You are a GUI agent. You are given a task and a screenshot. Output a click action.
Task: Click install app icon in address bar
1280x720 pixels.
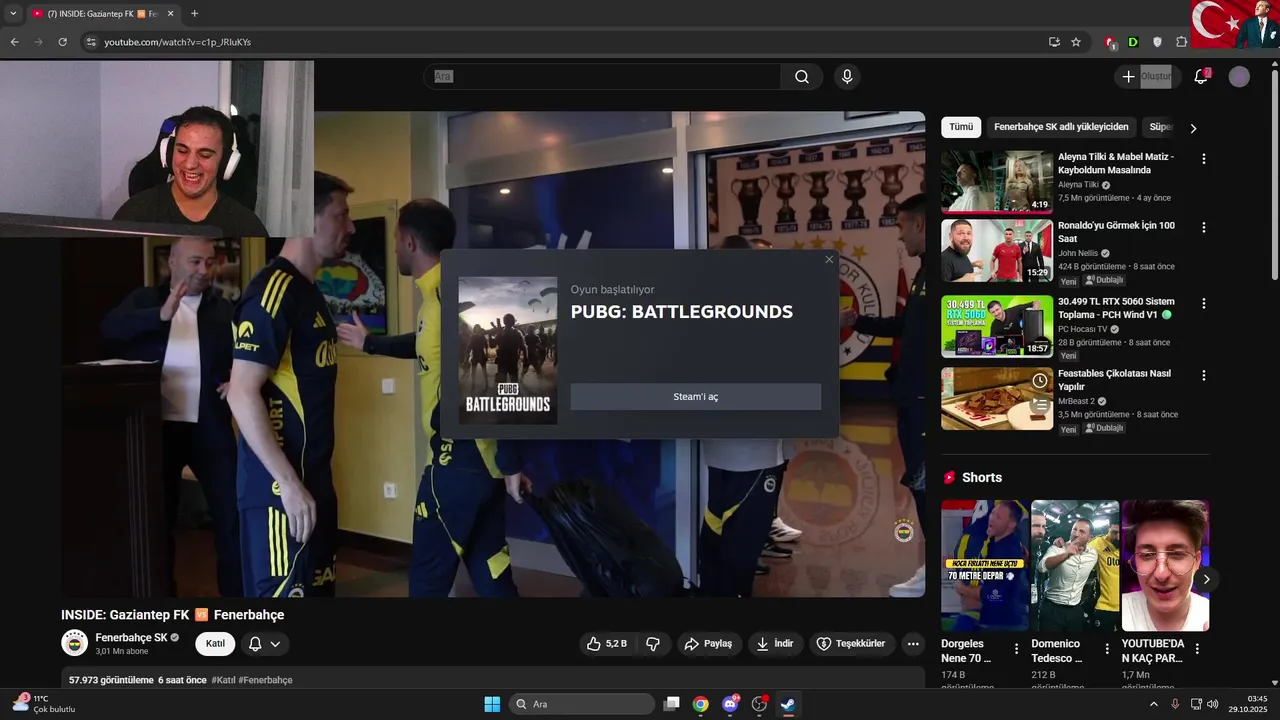click(1054, 42)
